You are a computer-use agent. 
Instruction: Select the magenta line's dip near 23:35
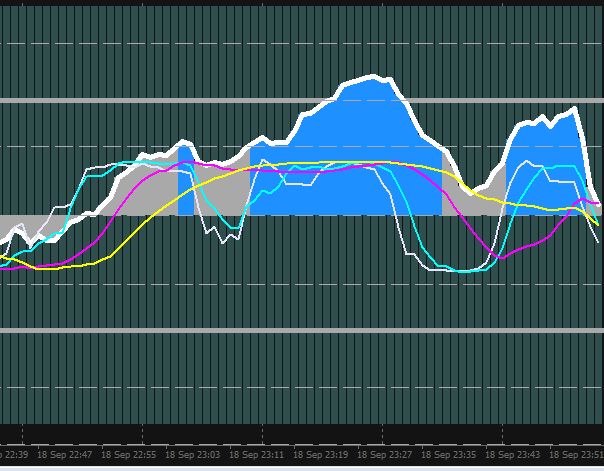point(505,257)
